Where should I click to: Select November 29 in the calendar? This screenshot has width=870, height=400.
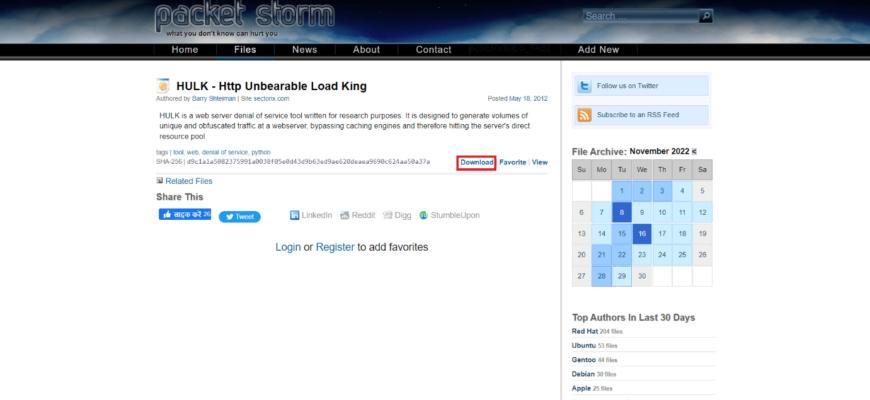click(x=622, y=276)
